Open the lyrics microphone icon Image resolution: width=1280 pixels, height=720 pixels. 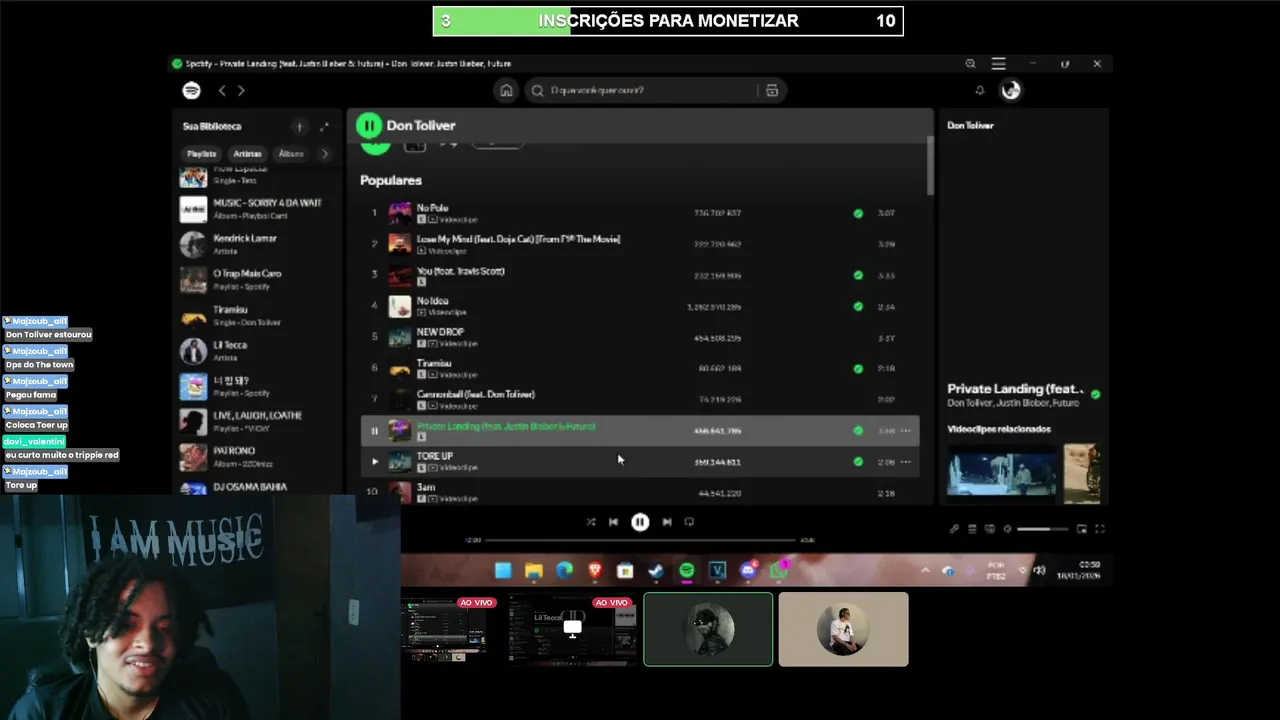click(x=954, y=529)
